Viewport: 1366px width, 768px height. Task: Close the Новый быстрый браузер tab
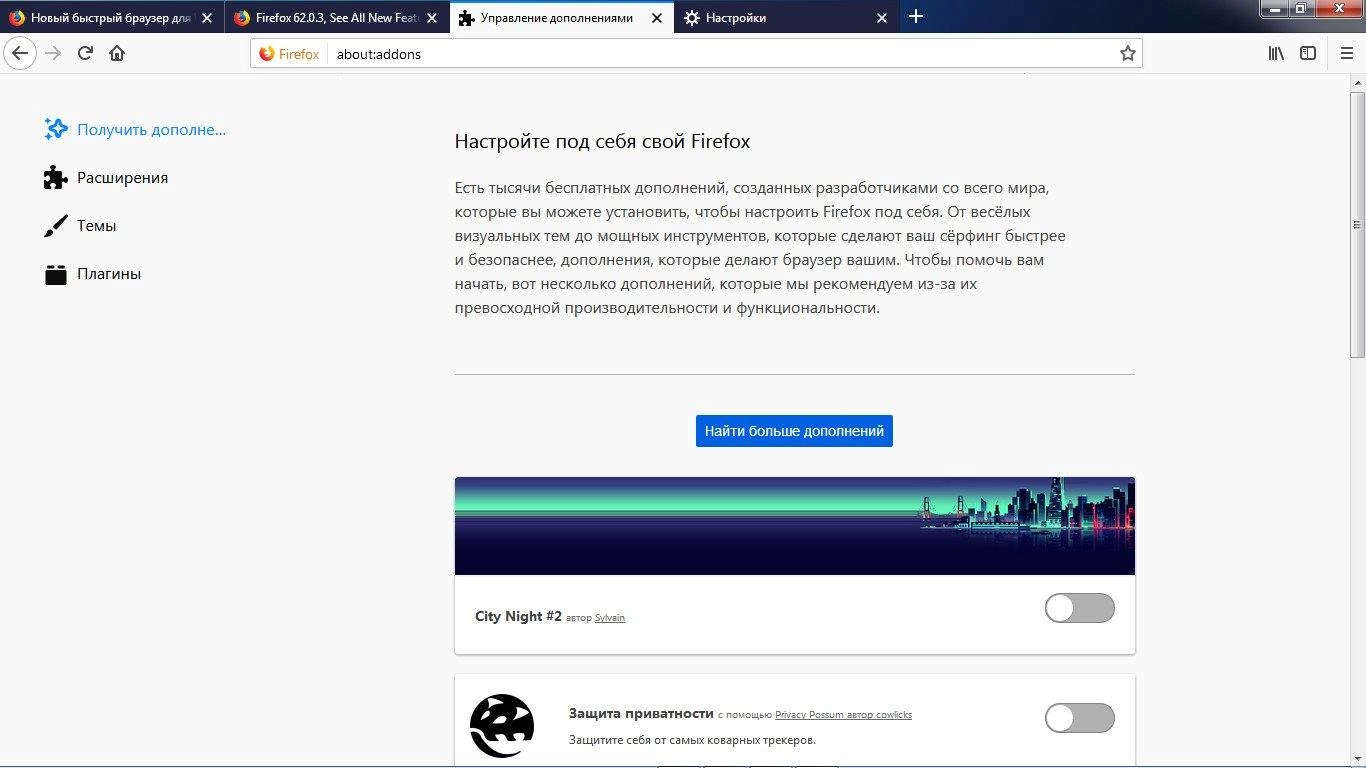206,18
